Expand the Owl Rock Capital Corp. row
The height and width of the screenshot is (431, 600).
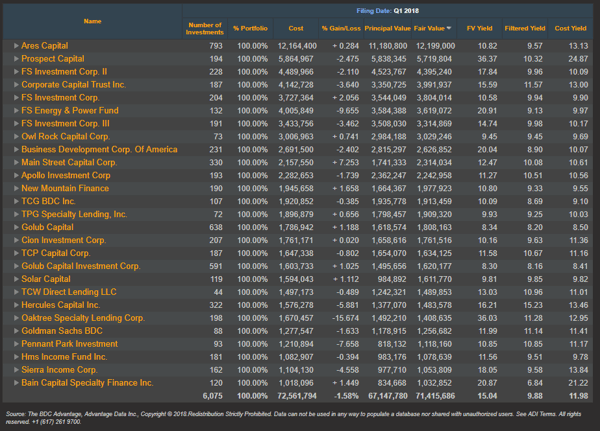click(16, 137)
